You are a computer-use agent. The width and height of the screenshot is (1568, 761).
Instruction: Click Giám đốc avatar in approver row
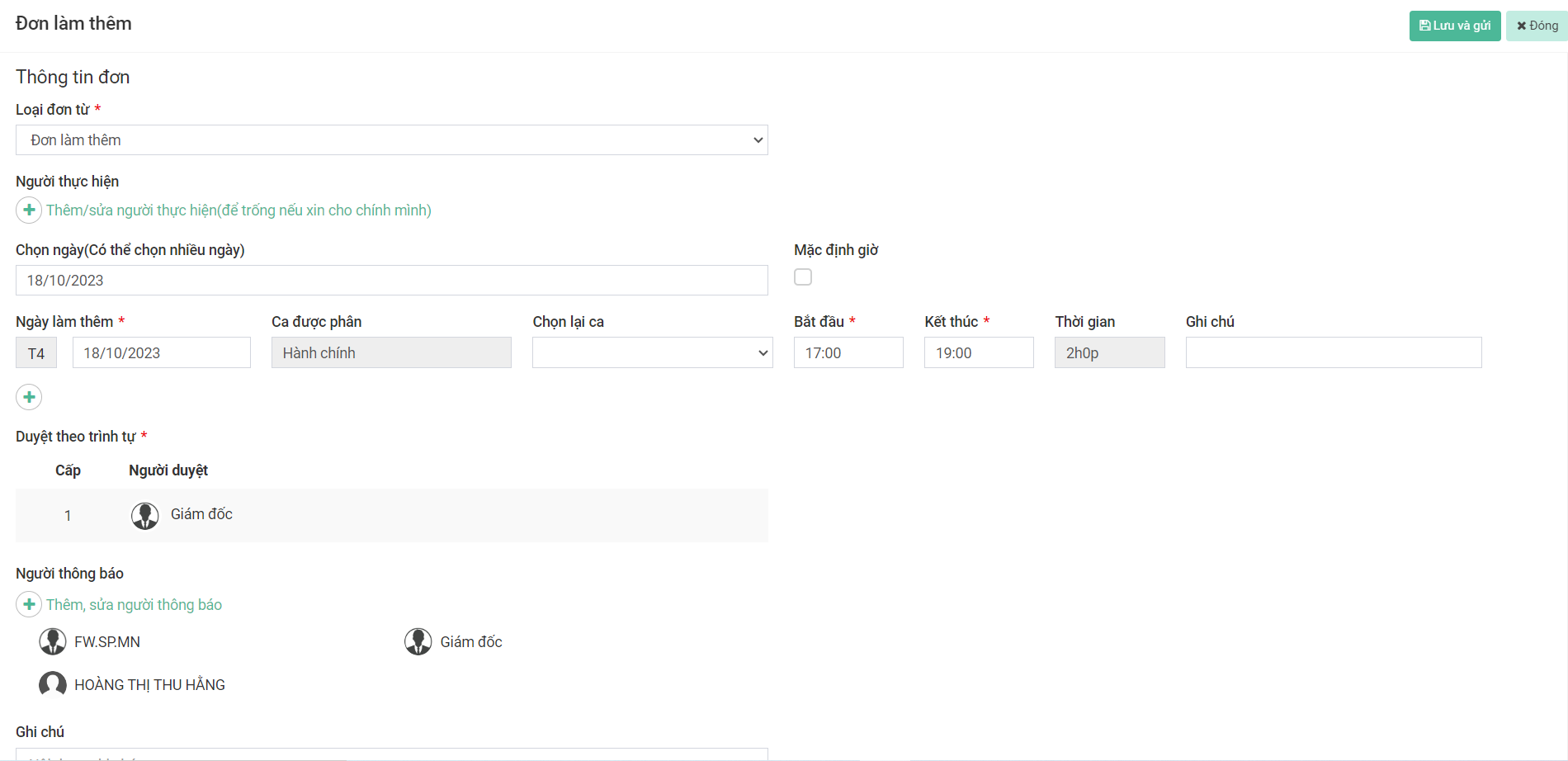point(145,516)
